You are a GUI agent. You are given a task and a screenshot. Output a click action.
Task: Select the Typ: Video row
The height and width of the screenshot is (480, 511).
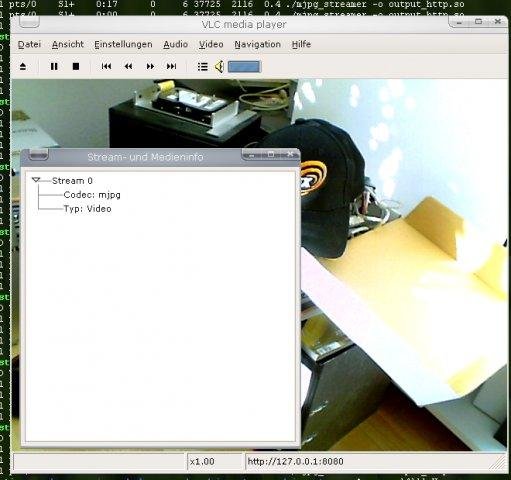87,209
